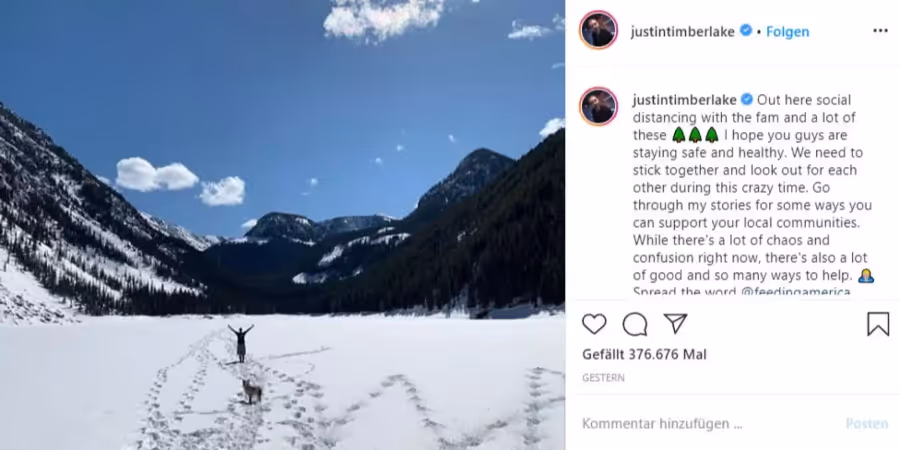Open comments via speech bubble icon
Screen dimensions: 900x450
tap(635, 324)
